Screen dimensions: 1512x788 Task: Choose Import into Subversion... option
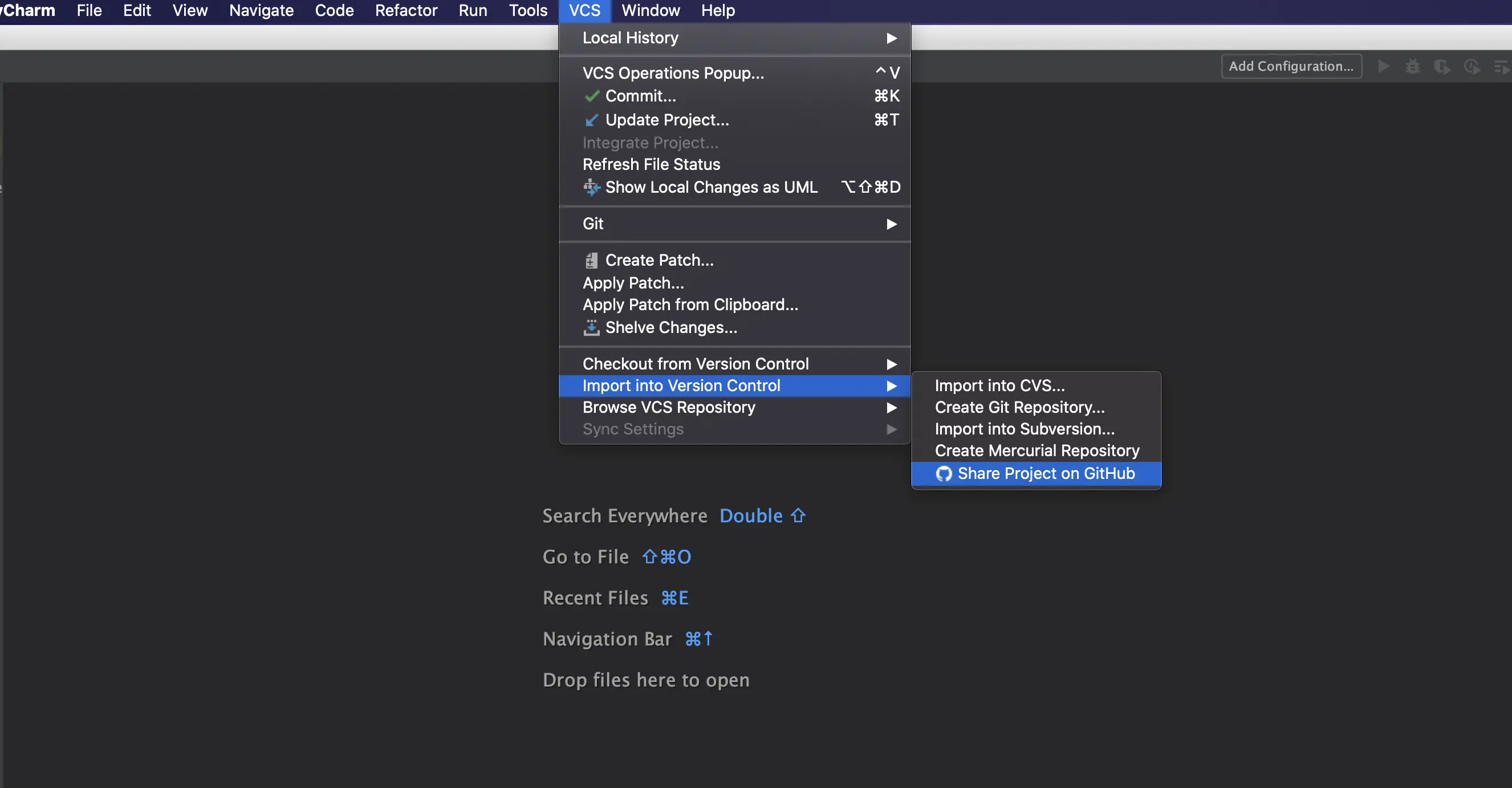point(1024,429)
